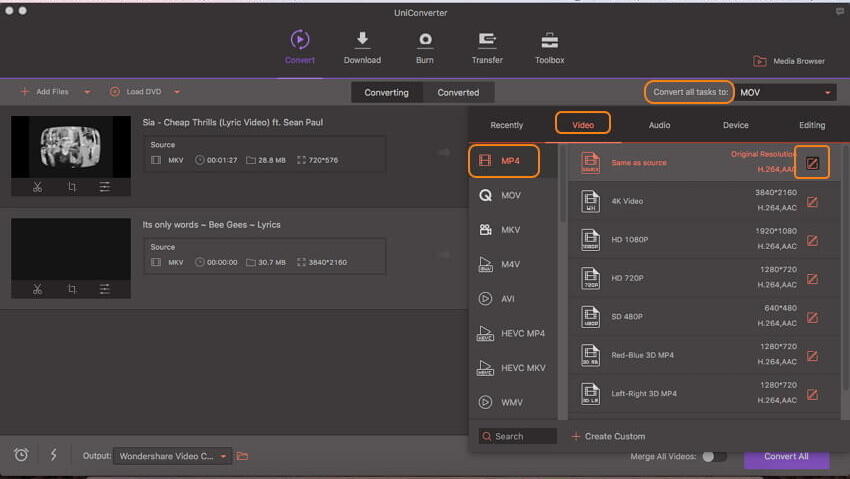Edit the Same as source preset settings
Screen dimensions: 850x479
click(x=812, y=163)
